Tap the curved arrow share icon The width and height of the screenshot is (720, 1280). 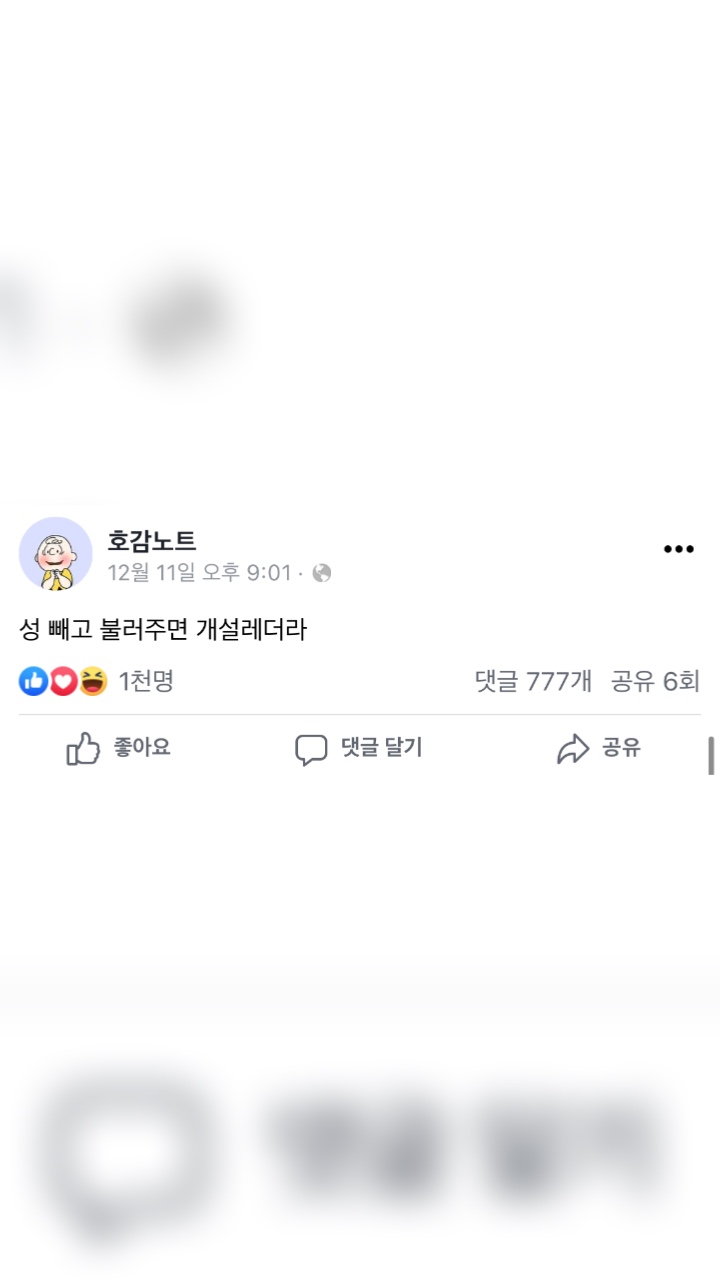(573, 749)
